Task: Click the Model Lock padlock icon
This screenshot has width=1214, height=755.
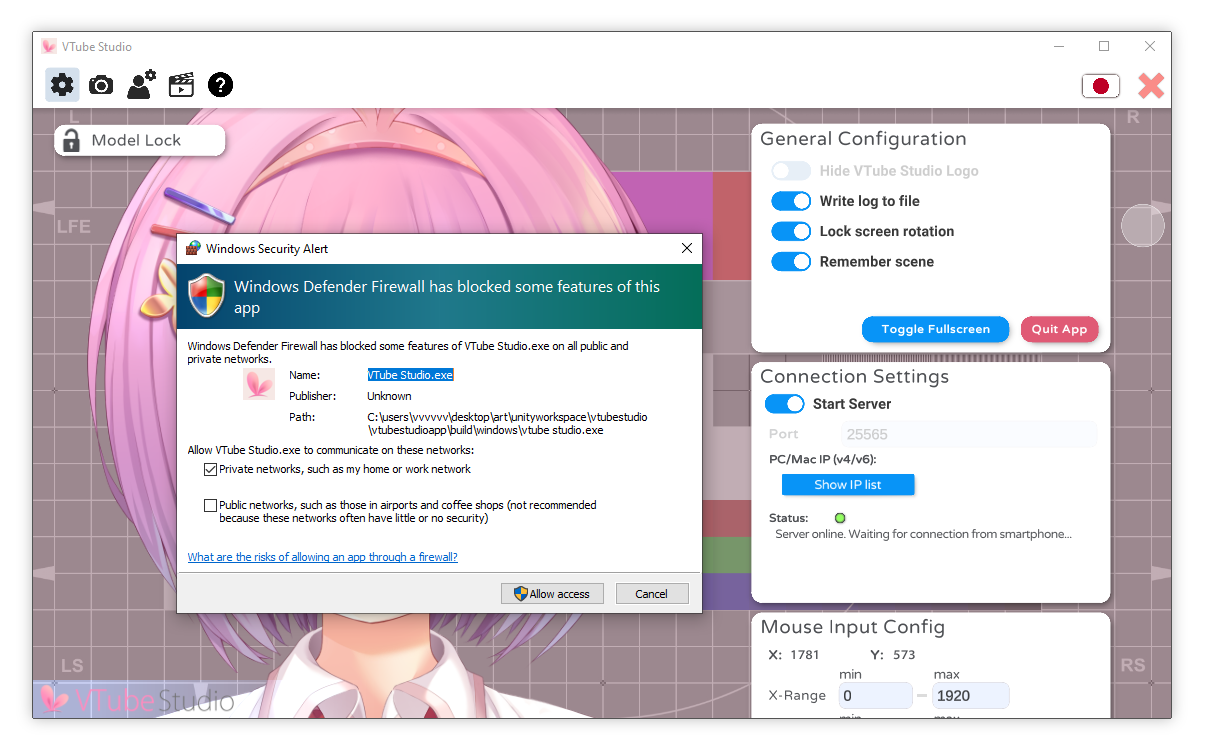Action: (71, 141)
